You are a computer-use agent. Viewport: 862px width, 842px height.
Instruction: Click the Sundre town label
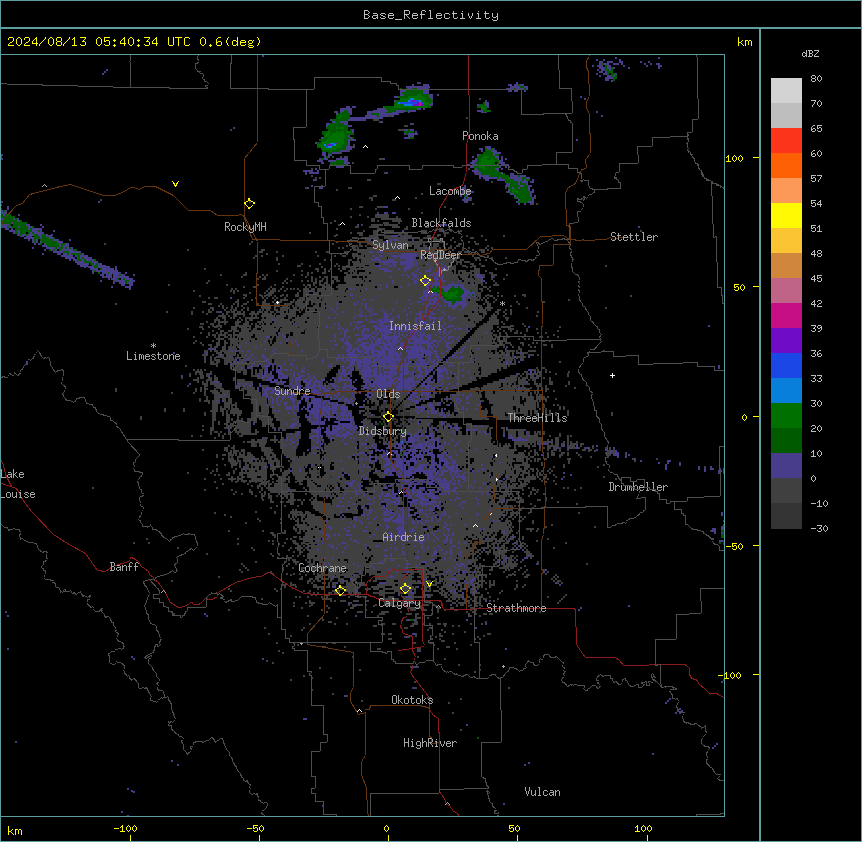[292, 391]
